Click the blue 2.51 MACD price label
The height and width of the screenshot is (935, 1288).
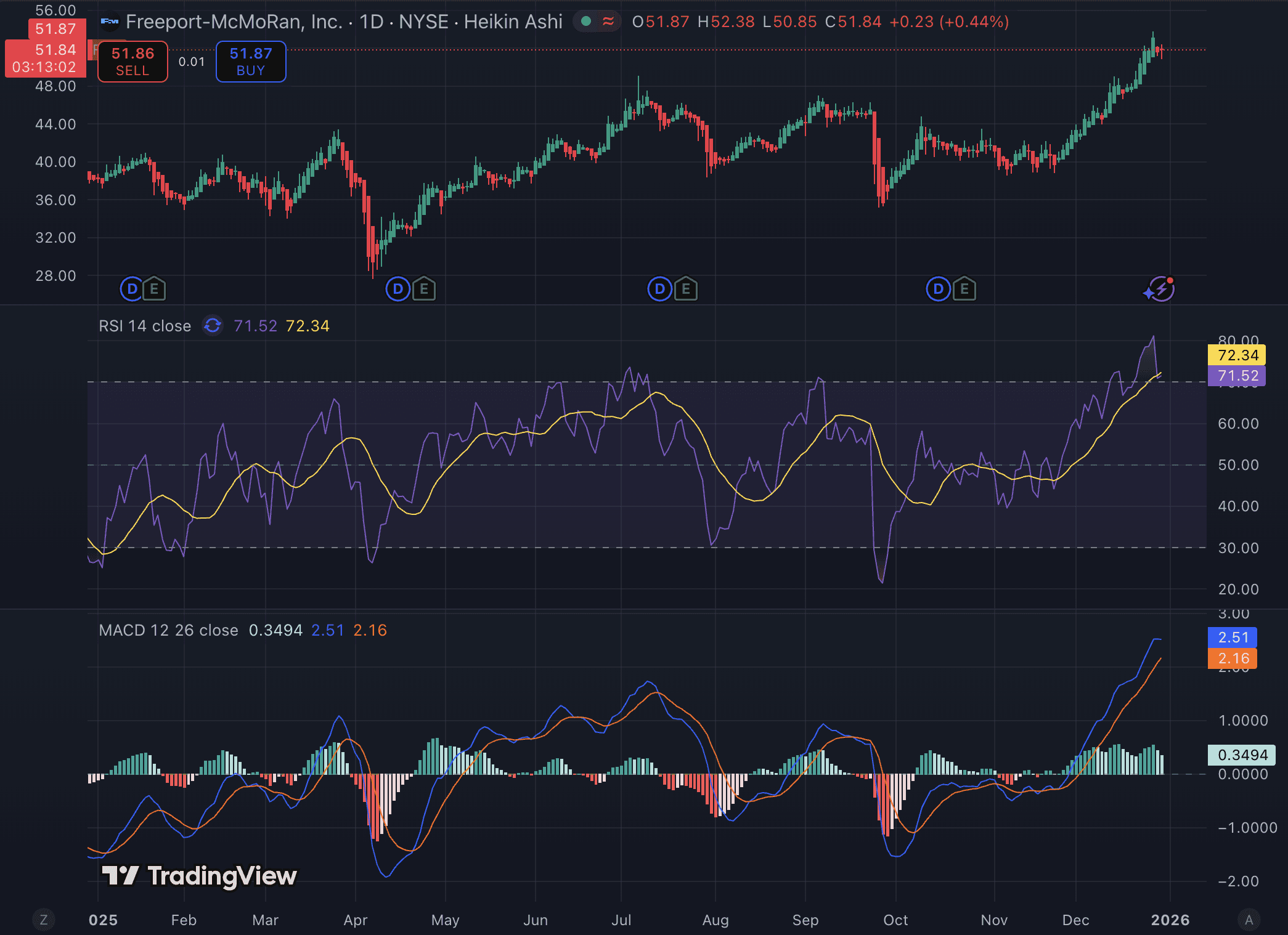(x=1233, y=637)
